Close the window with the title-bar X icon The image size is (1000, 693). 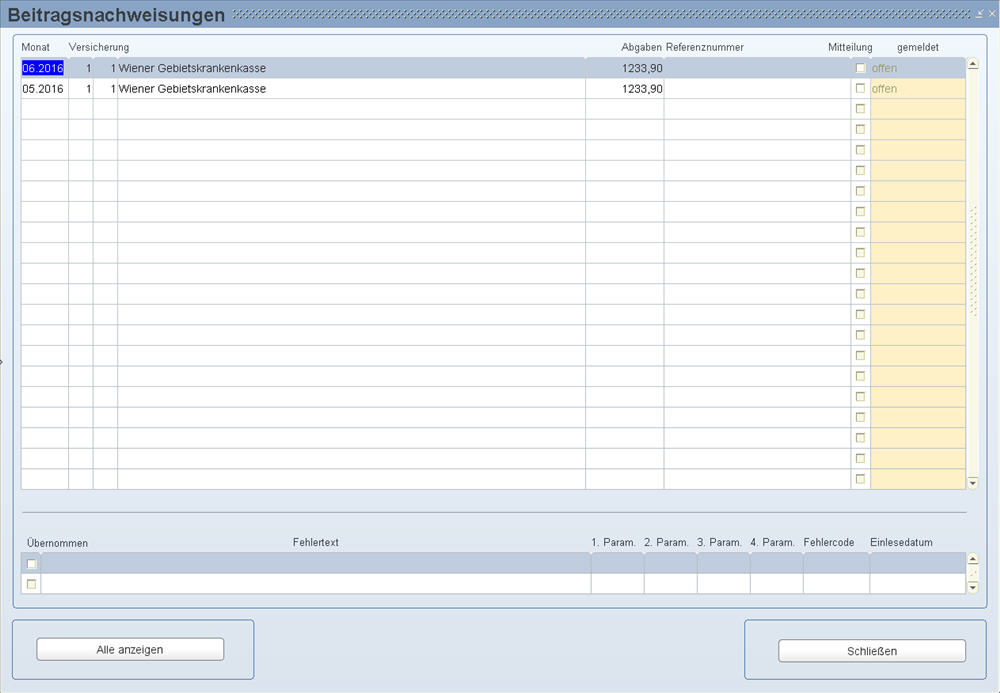click(x=991, y=13)
